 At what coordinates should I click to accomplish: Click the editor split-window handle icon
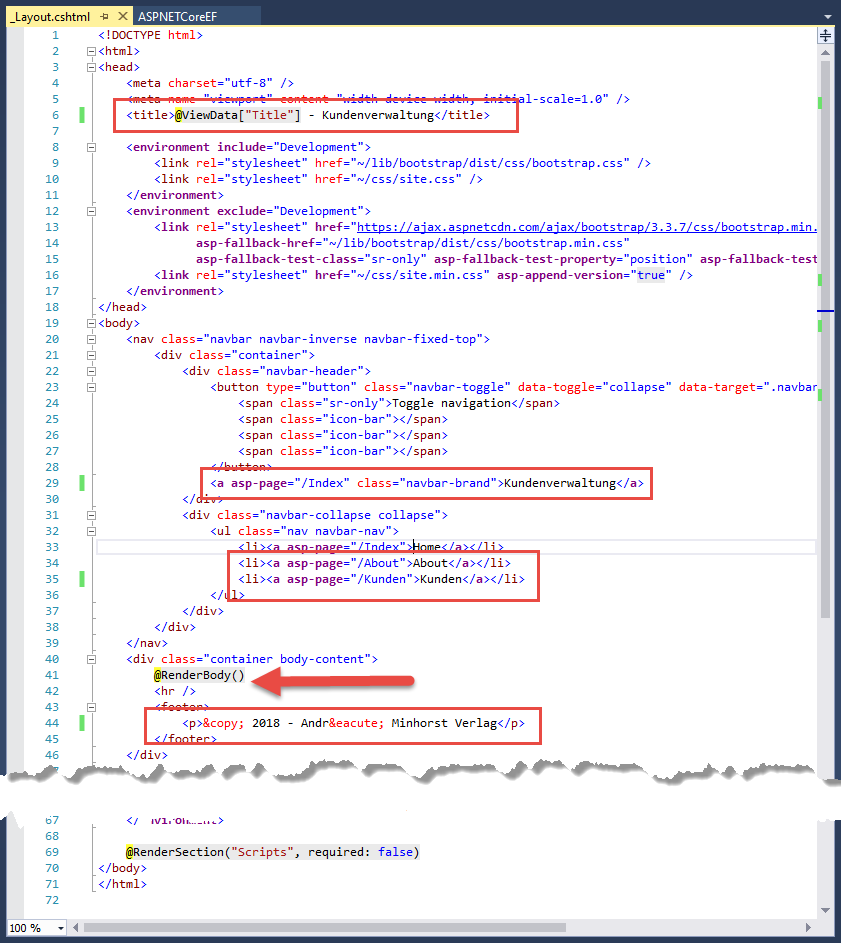825,36
